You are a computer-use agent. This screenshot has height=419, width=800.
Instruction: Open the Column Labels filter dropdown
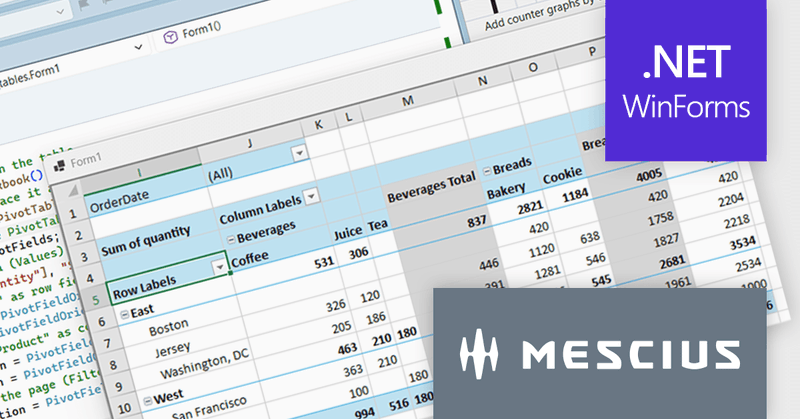pyautogui.click(x=310, y=195)
